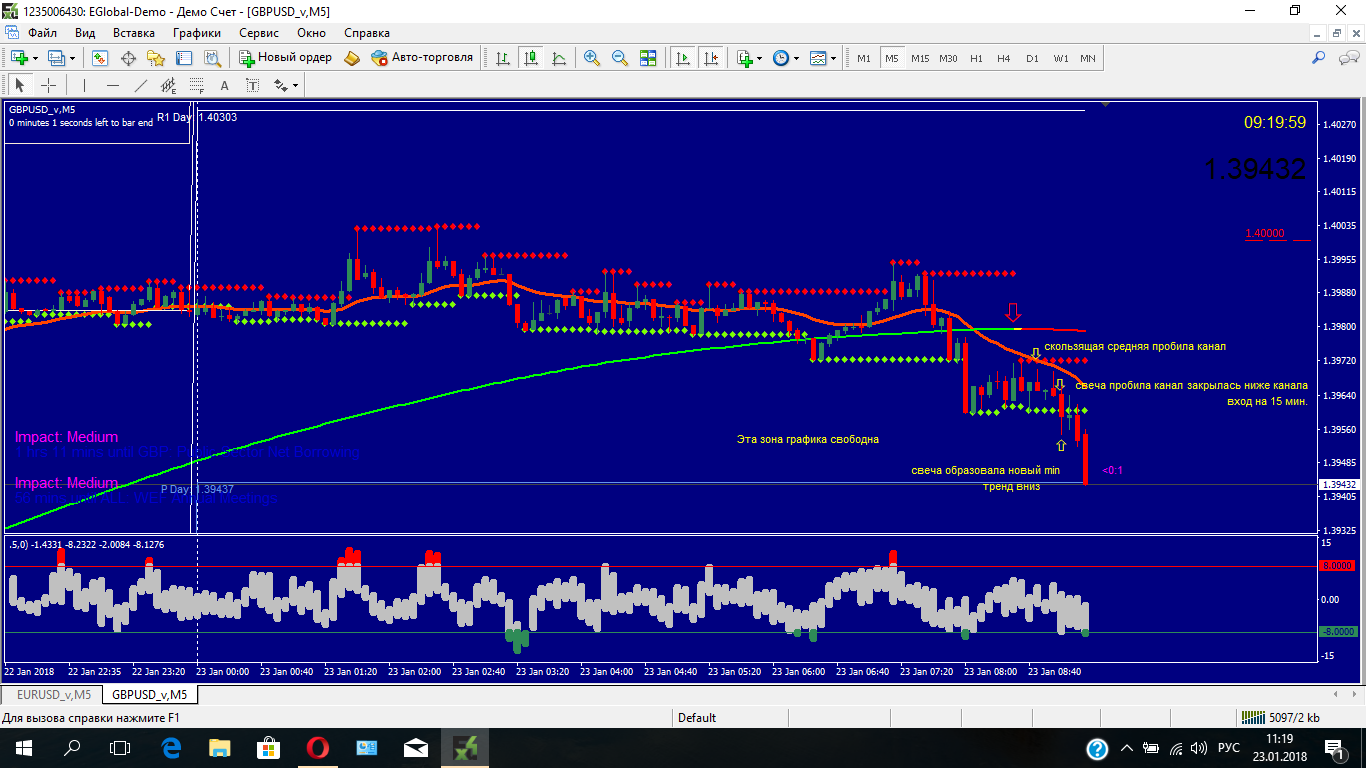Open the Strategy Tester panel
This screenshot has width=1366, height=768.
pyautogui.click(x=212, y=58)
